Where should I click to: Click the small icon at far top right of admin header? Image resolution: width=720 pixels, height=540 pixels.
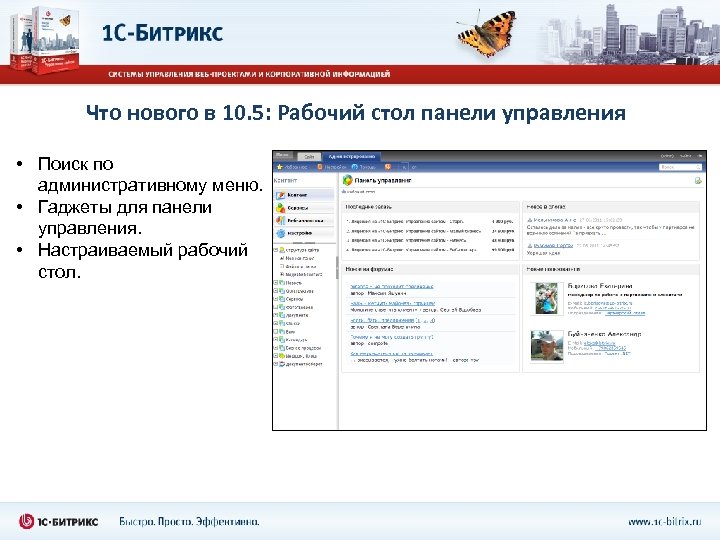[700, 156]
